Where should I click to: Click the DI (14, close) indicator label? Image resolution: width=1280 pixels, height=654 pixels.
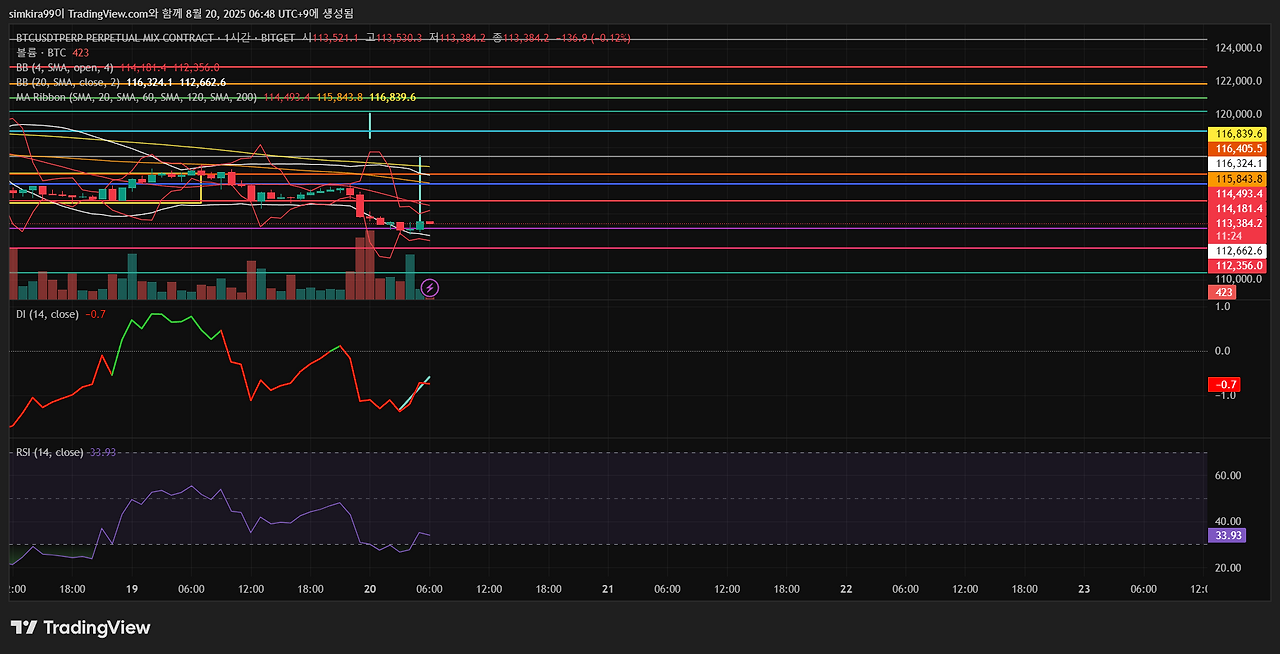(x=47, y=314)
